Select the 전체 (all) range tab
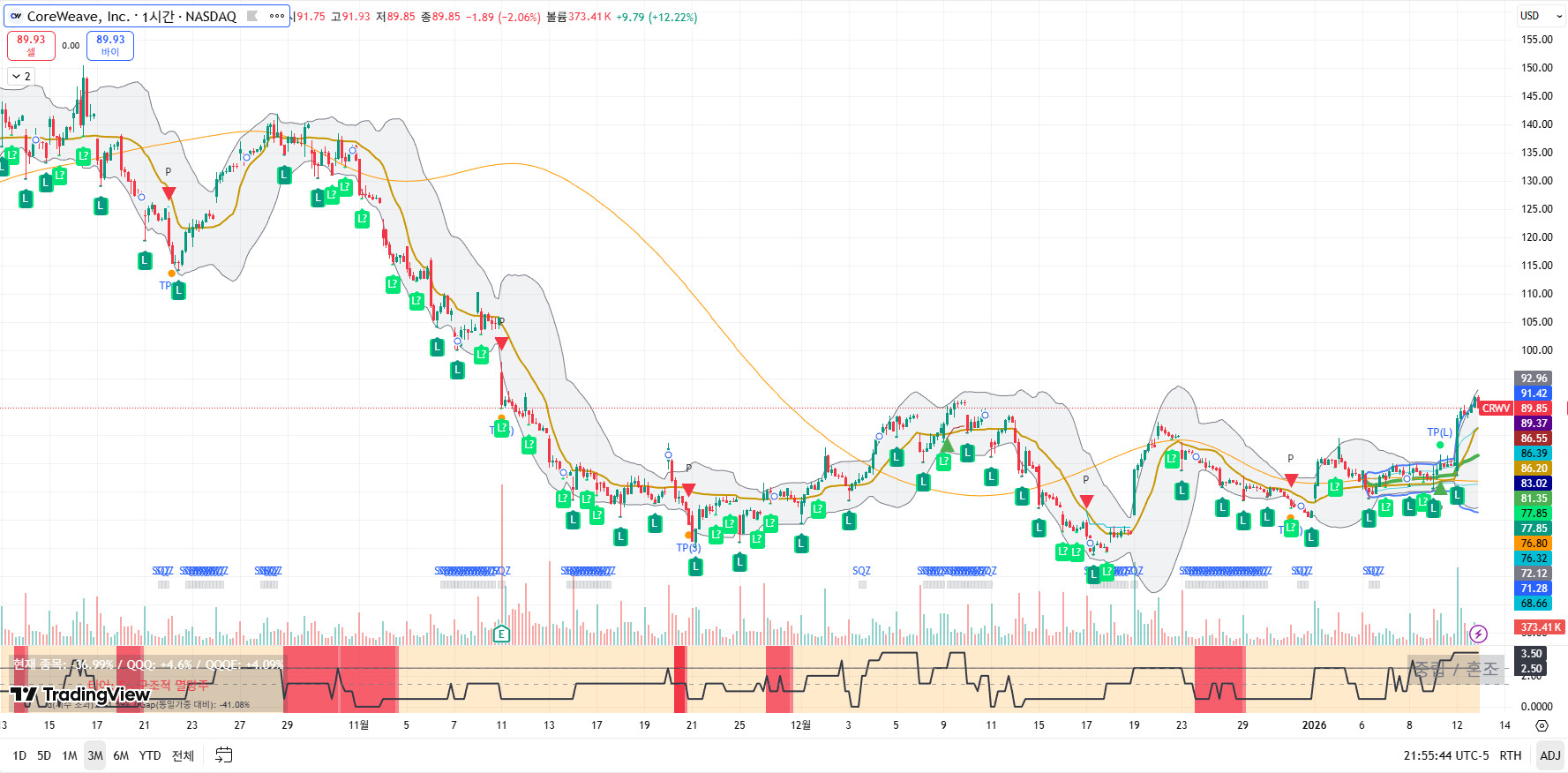This screenshot has height=773, width=1568. click(x=183, y=755)
